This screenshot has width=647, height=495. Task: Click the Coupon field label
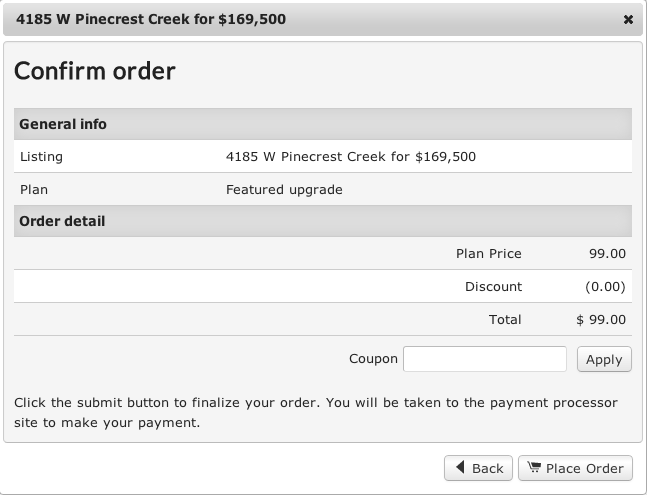click(373, 359)
